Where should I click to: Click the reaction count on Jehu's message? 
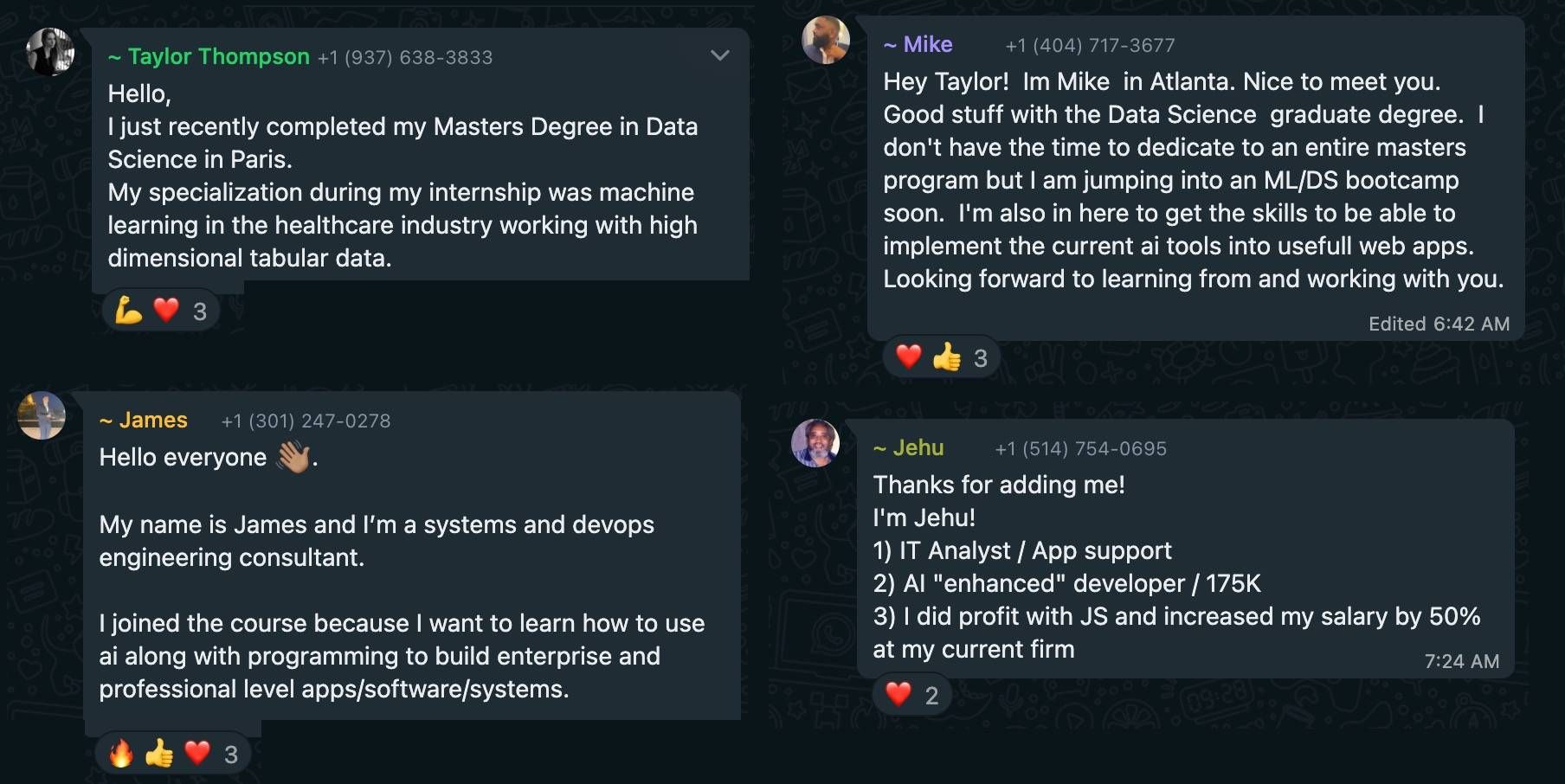pos(931,696)
